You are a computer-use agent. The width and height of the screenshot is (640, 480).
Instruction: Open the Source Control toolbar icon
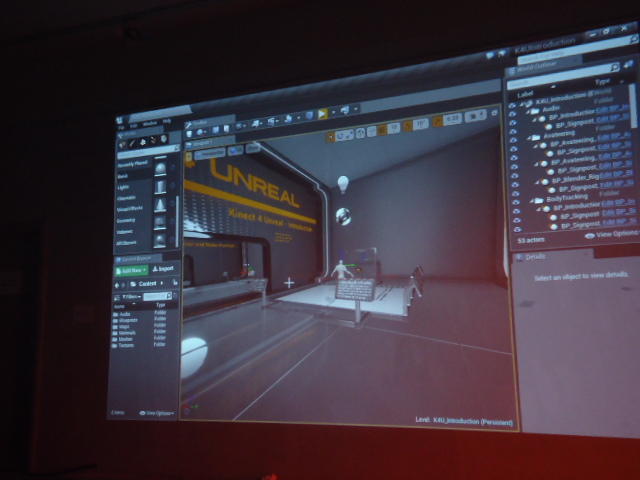click(201, 131)
